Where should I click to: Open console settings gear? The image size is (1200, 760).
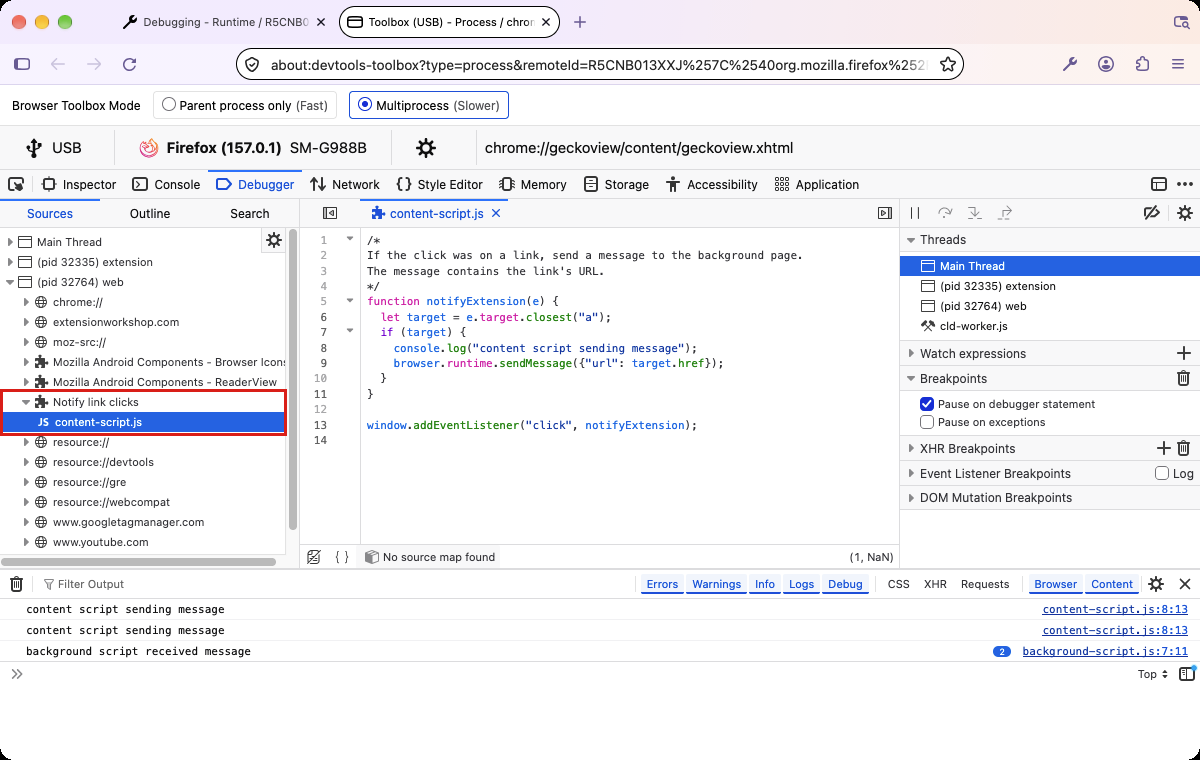click(1156, 584)
